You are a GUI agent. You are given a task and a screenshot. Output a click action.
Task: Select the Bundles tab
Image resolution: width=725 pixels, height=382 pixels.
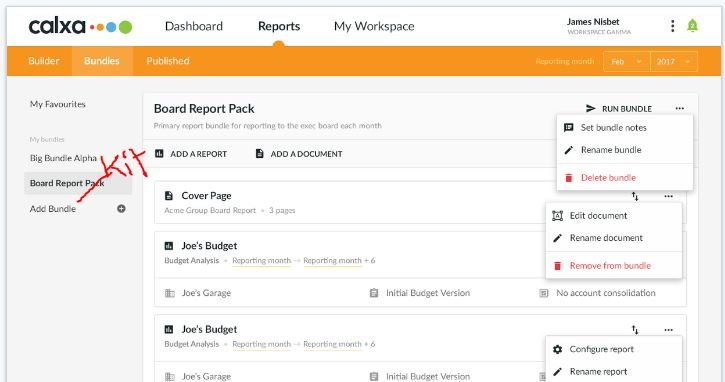102,61
